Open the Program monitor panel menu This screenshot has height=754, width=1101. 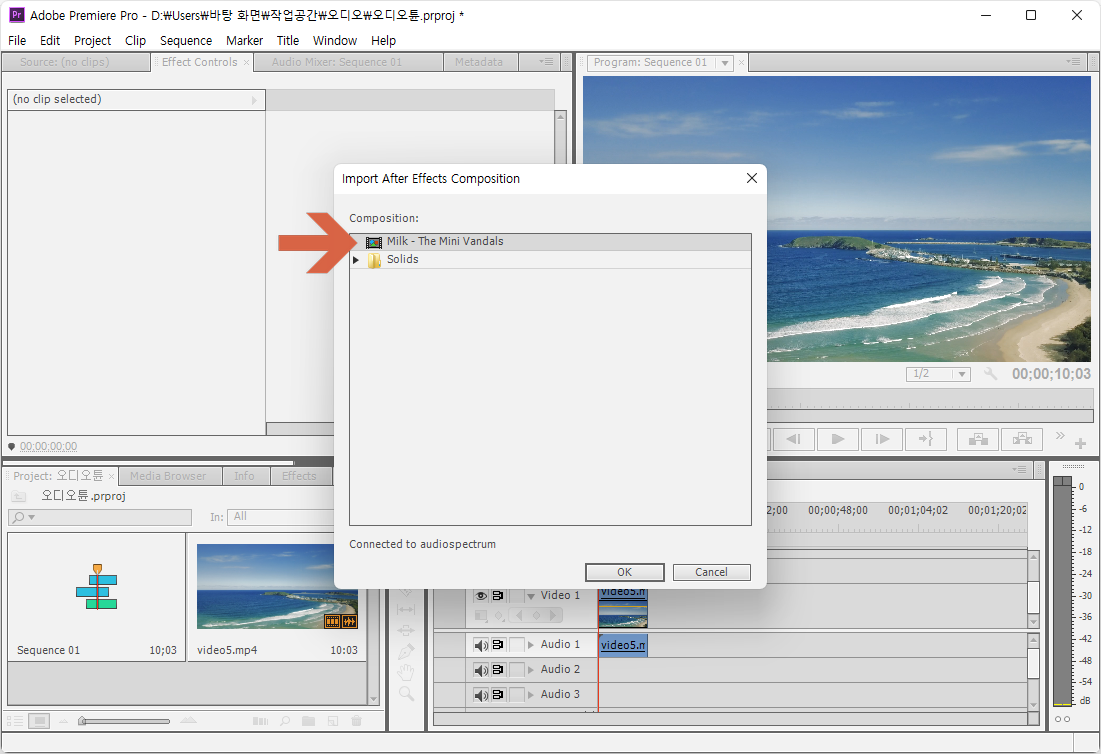click(1073, 62)
